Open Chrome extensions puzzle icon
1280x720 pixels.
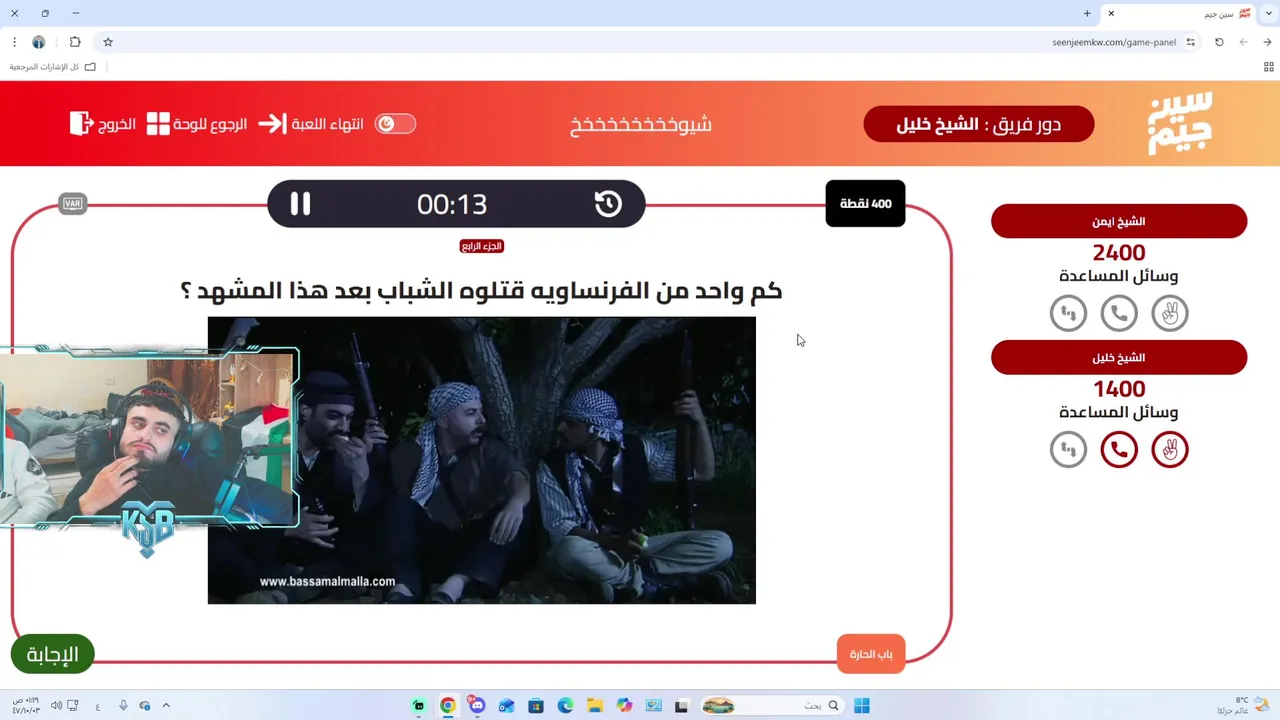(x=75, y=42)
